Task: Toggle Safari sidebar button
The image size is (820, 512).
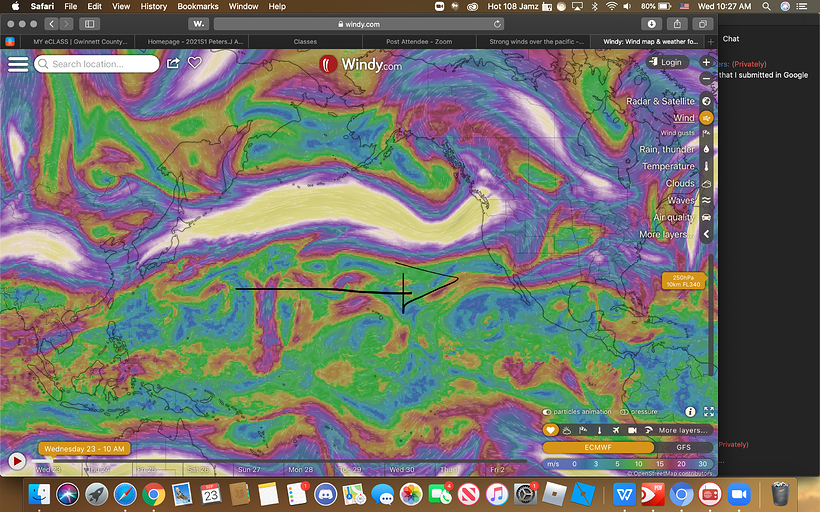Action: click(89, 24)
